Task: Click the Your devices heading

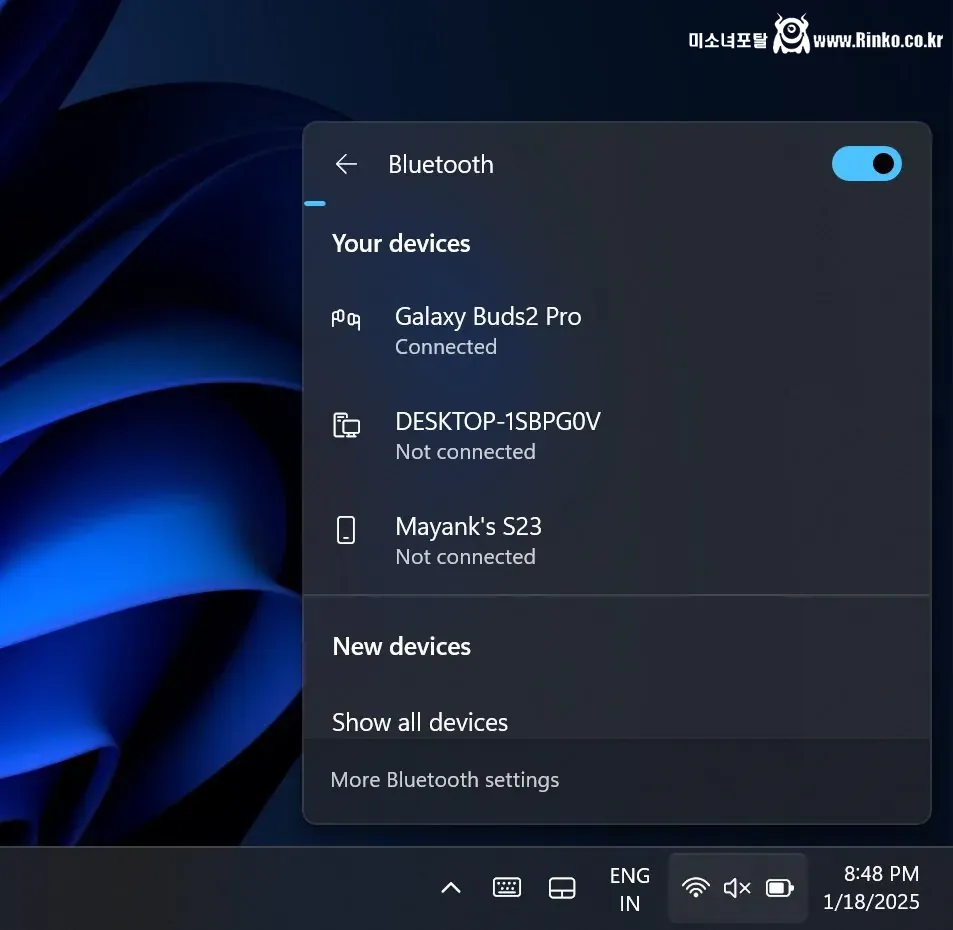Action: coord(401,244)
